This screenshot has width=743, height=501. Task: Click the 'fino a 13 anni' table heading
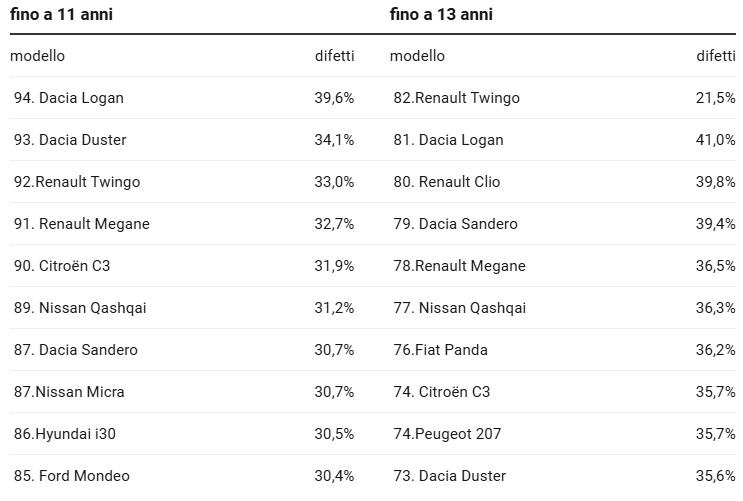point(441,14)
